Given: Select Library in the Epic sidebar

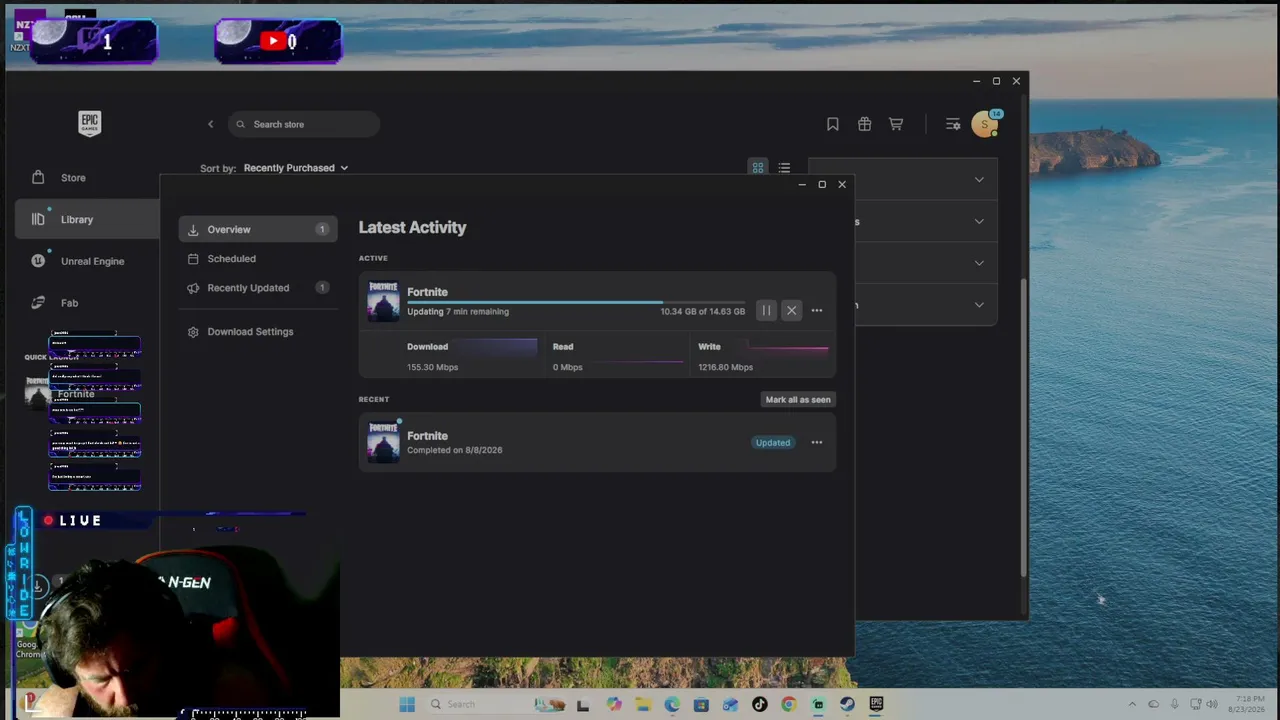Looking at the screenshot, I should (x=87, y=220).
